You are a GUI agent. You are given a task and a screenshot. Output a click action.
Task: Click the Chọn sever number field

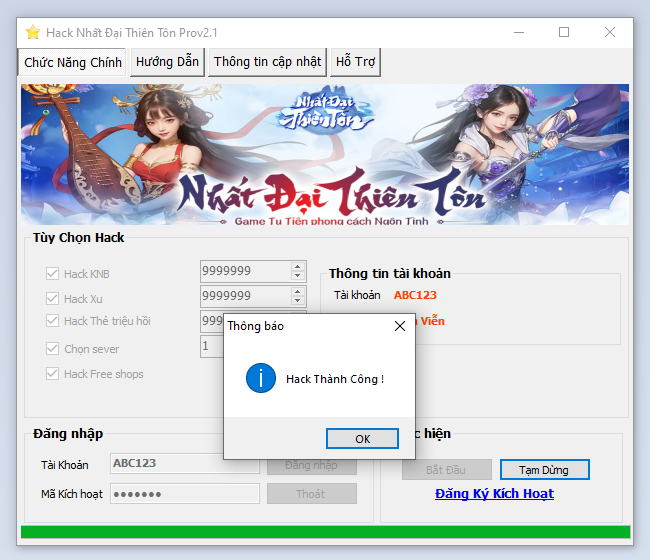pyautogui.click(x=212, y=347)
